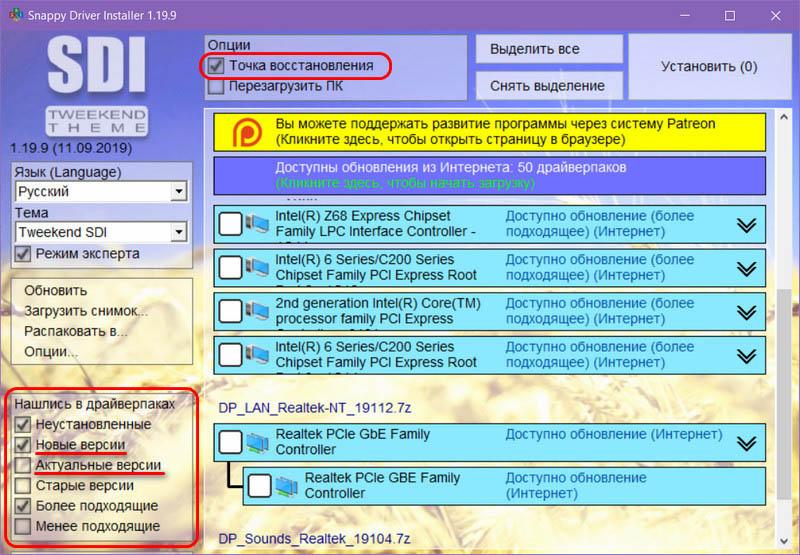Screen dimensions: 800x555
Task: Click the scrollbar down arrow
Action: tap(784, 542)
